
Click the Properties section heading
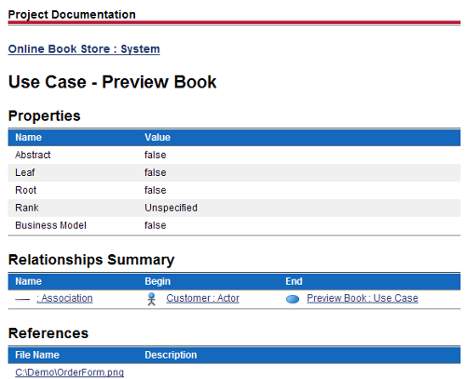coord(44,116)
